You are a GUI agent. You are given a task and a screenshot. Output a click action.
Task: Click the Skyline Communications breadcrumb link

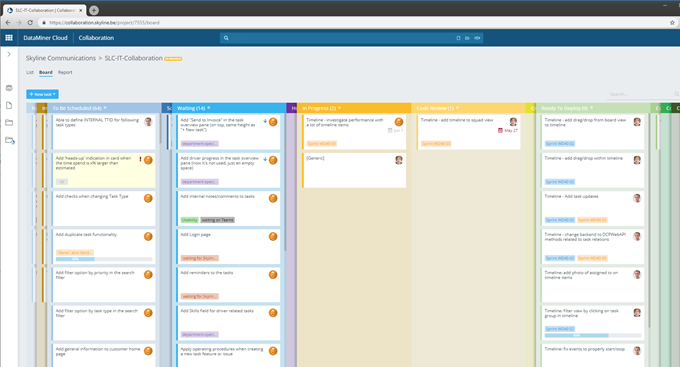tap(61, 58)
